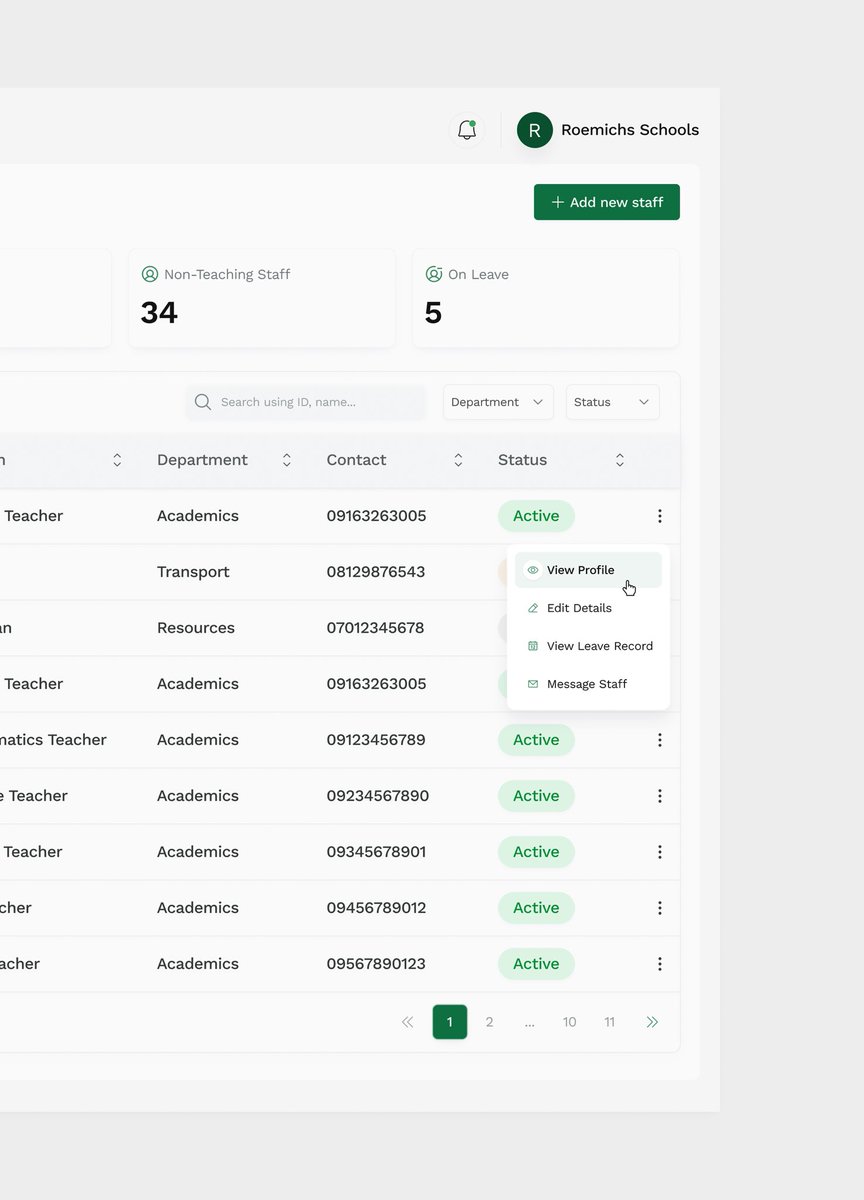Open actions menu for row 09345678901

[660, 852]
